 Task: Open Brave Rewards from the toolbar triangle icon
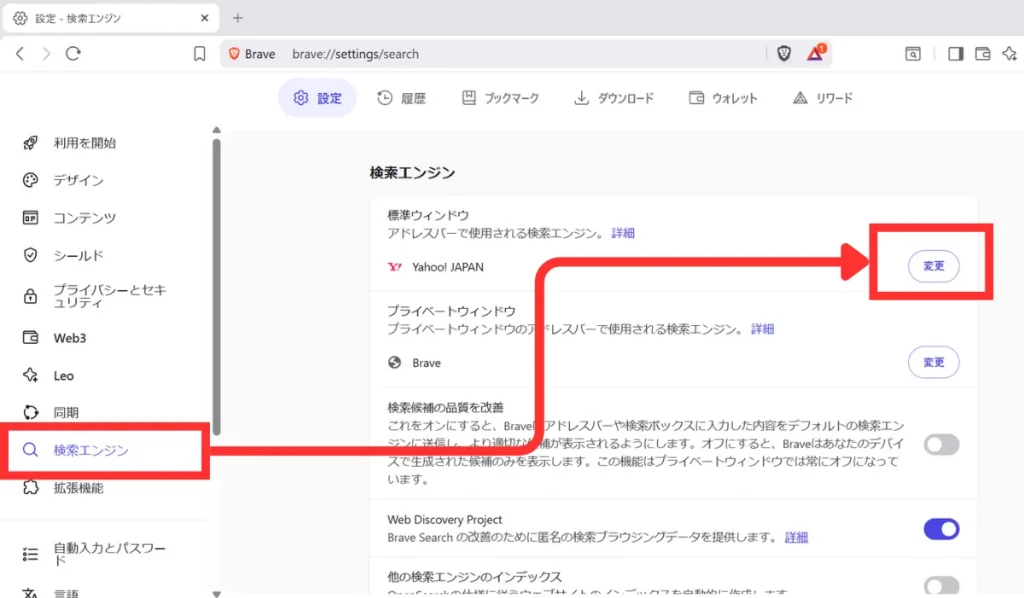tap(813, 54)
